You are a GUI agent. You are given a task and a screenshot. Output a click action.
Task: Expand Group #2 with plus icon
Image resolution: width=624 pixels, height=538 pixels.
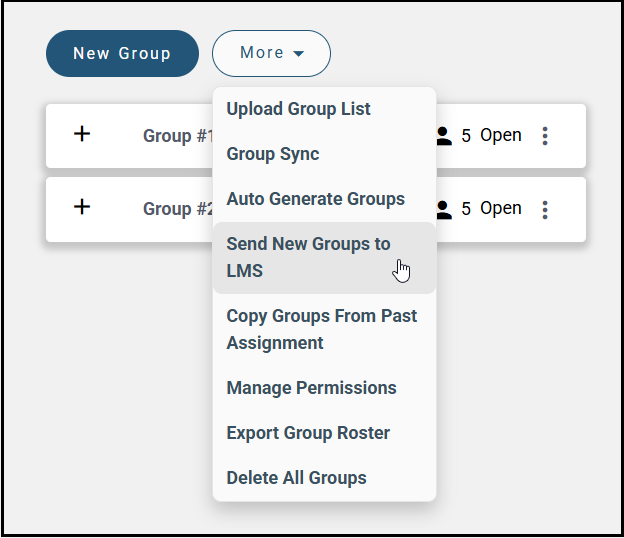pos(82,207)
